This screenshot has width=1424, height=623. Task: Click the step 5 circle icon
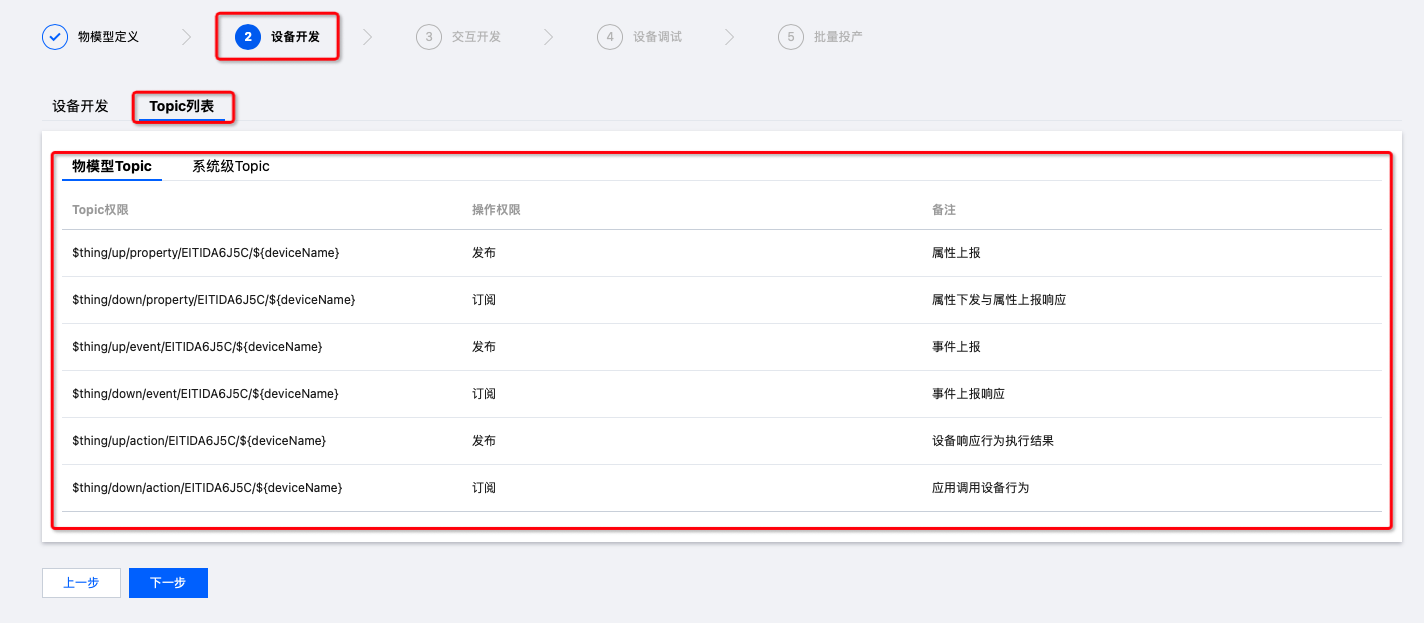click(x=791, y=37)
